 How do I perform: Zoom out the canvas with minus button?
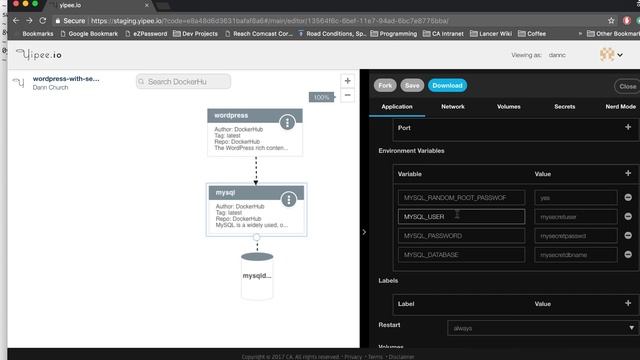pyautogui.click(x=347, y=95)
